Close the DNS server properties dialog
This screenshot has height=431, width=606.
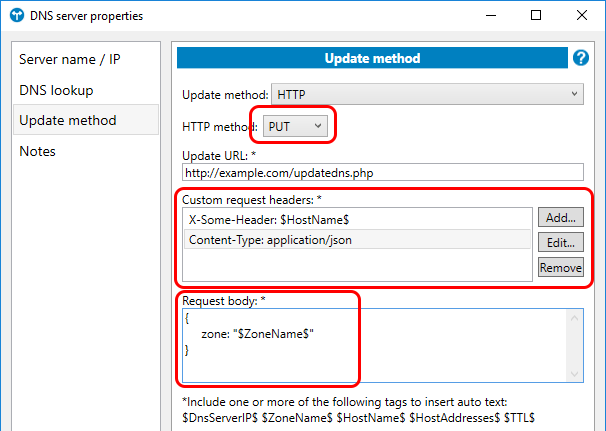583,16
